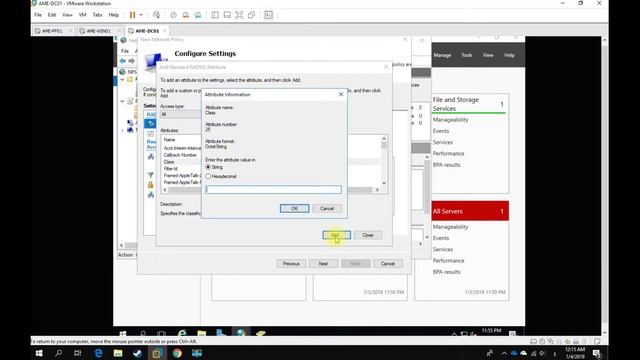Switch to Unity mode with the toolbar icon

pyautogui.click(x=251, y=15)
